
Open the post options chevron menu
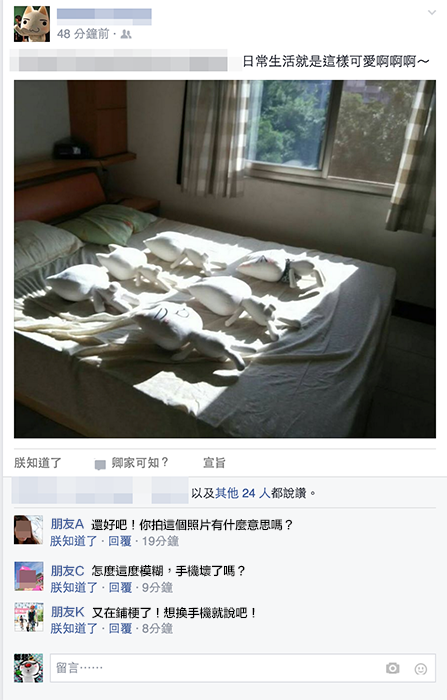[x=432, y=12]
